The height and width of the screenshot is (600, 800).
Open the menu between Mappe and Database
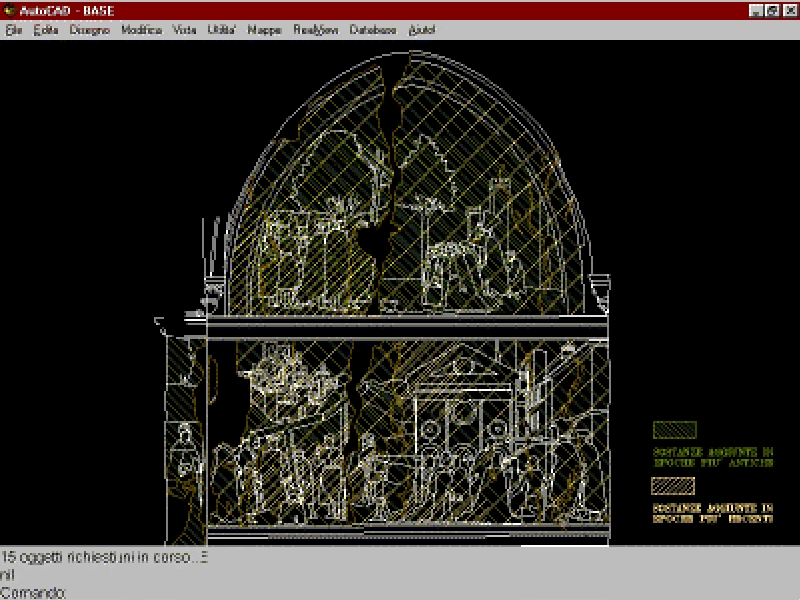316,30
